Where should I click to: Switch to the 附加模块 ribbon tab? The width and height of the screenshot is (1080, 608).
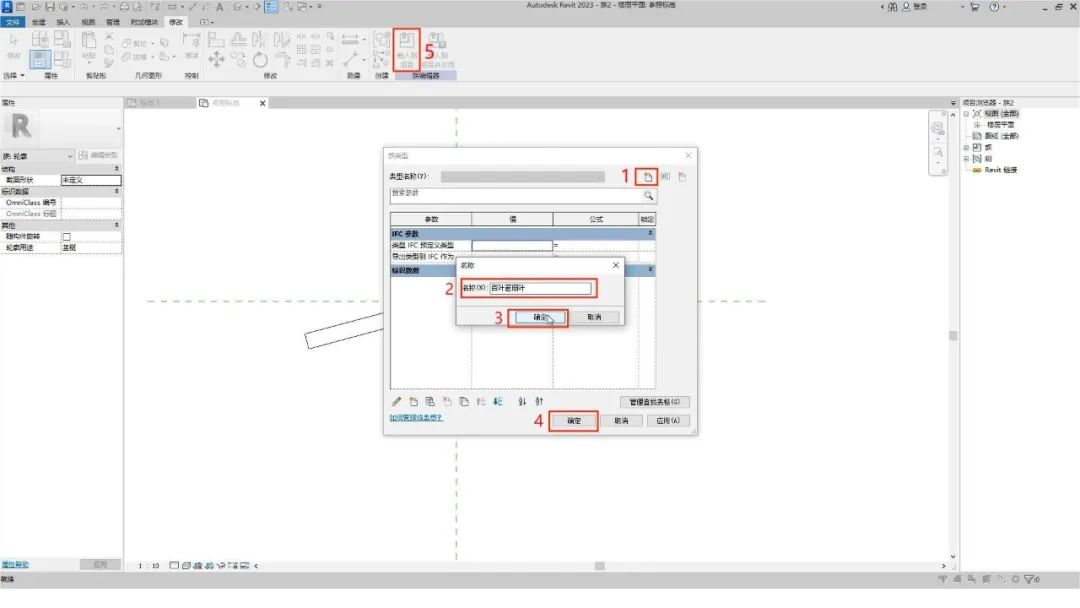tap(145, 22)
